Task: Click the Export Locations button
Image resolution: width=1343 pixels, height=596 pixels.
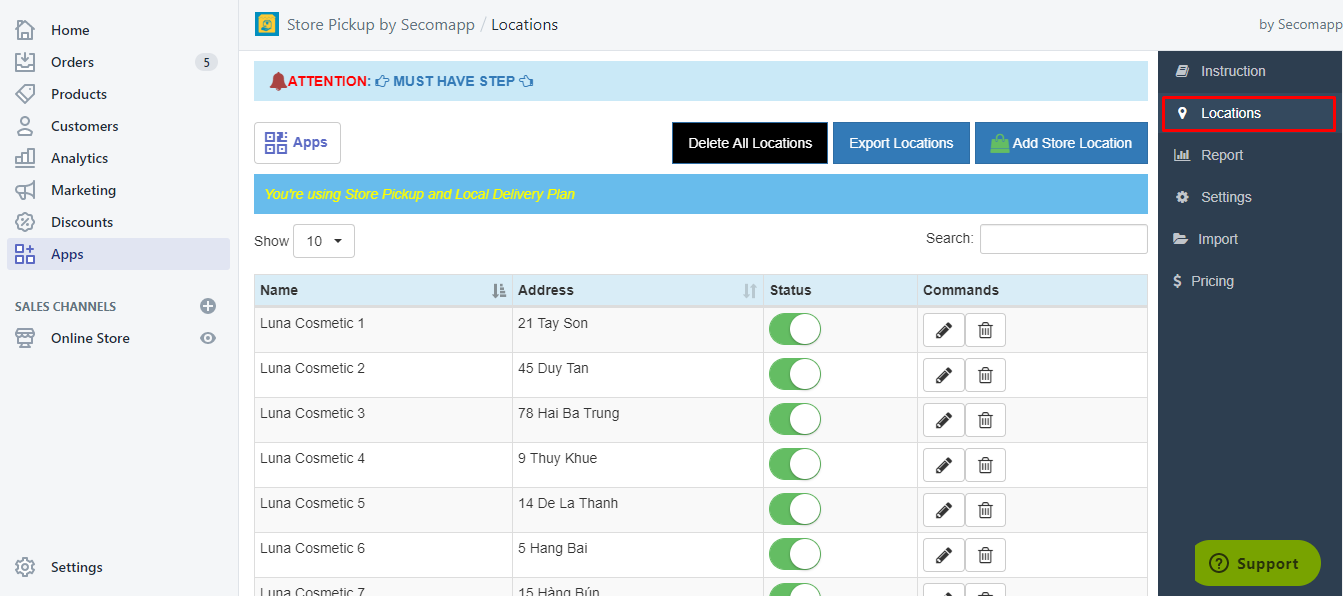Action: point(901,143)
